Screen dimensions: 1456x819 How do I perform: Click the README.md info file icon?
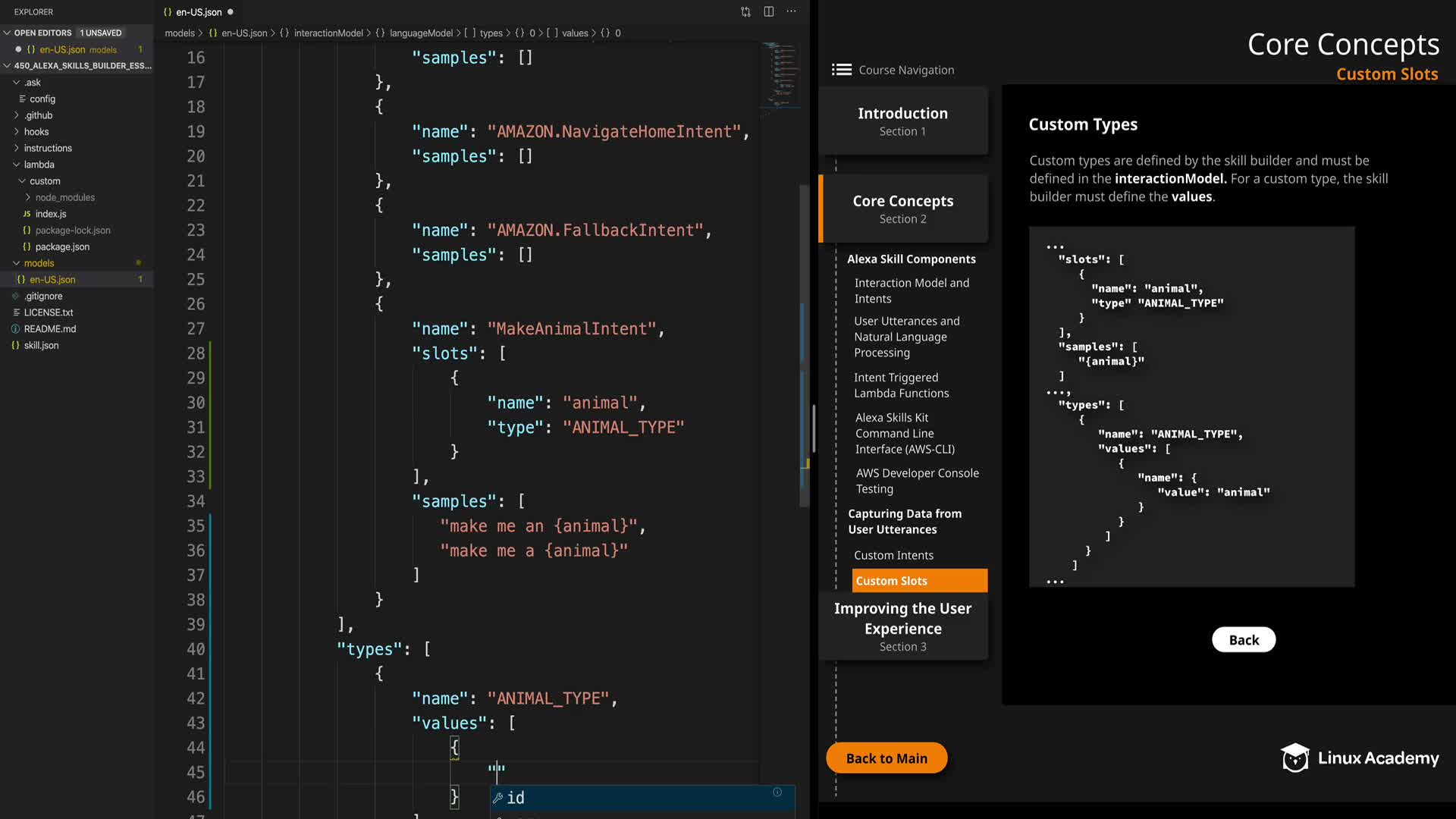(x=15, y=329)
